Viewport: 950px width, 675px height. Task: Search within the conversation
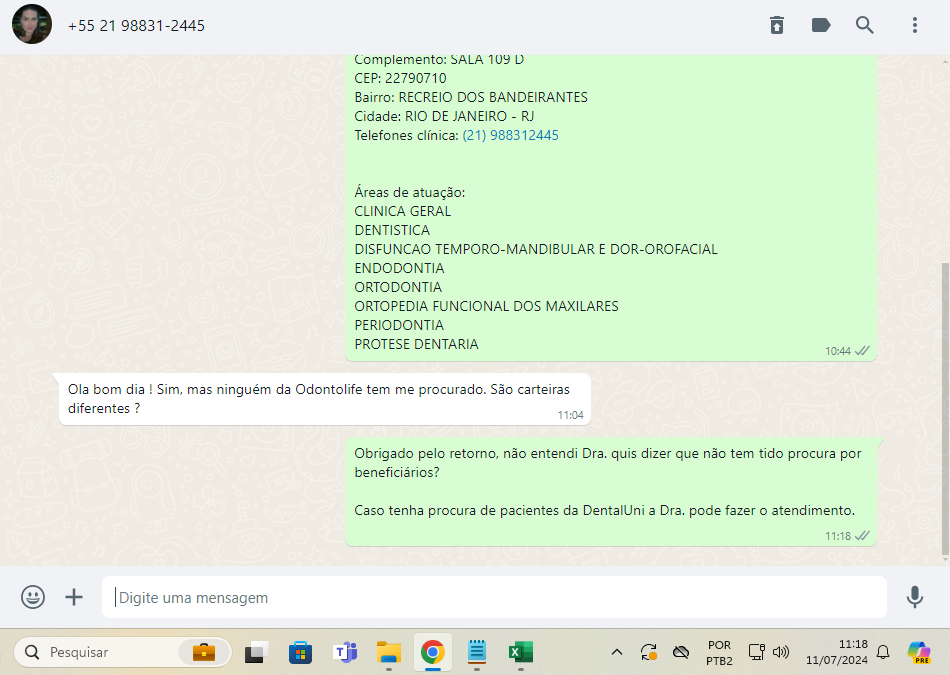pyautogui.click(x=865, y=25)
